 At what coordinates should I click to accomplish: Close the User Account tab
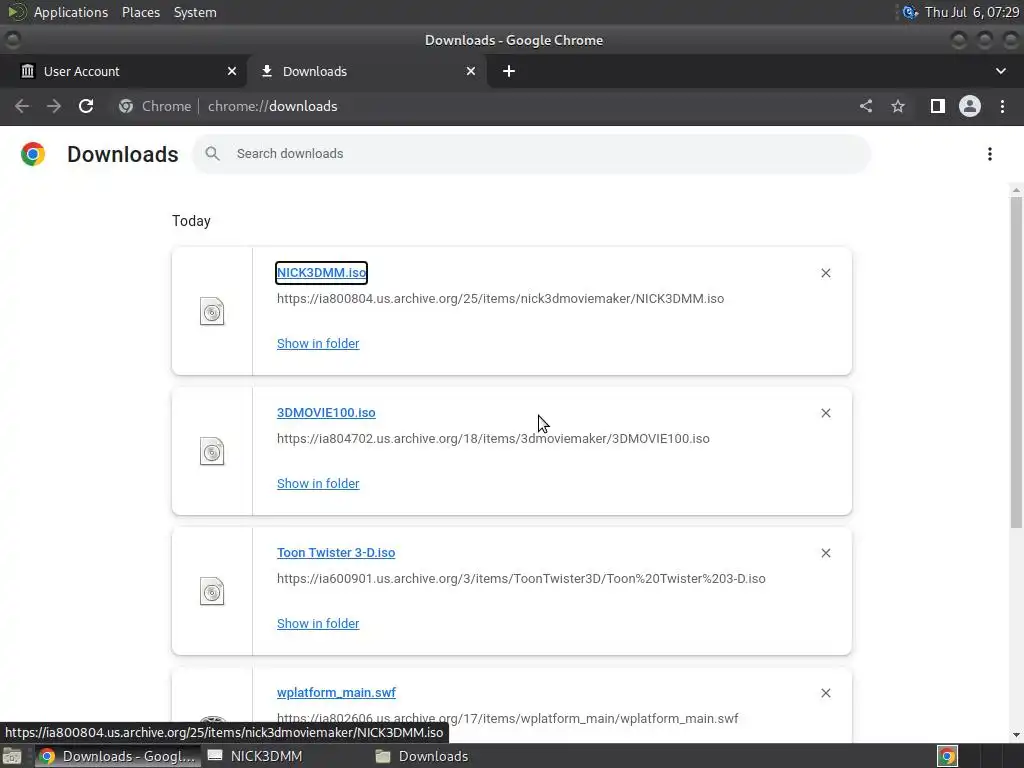[x=232, y=71]
